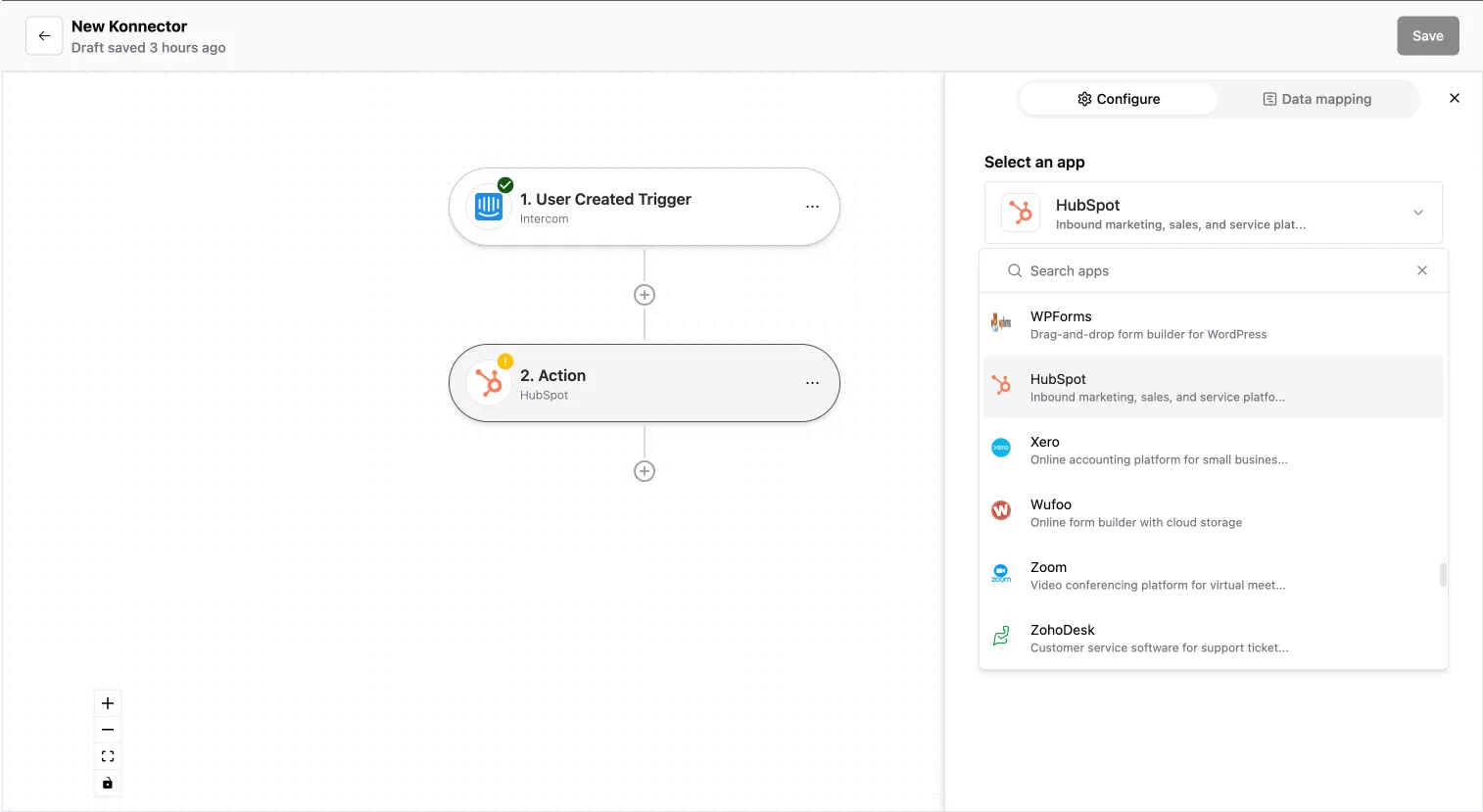Click the search magnifier icon
The height and width of the screenshot is (812, 1483).
[x=1015, y=270]
